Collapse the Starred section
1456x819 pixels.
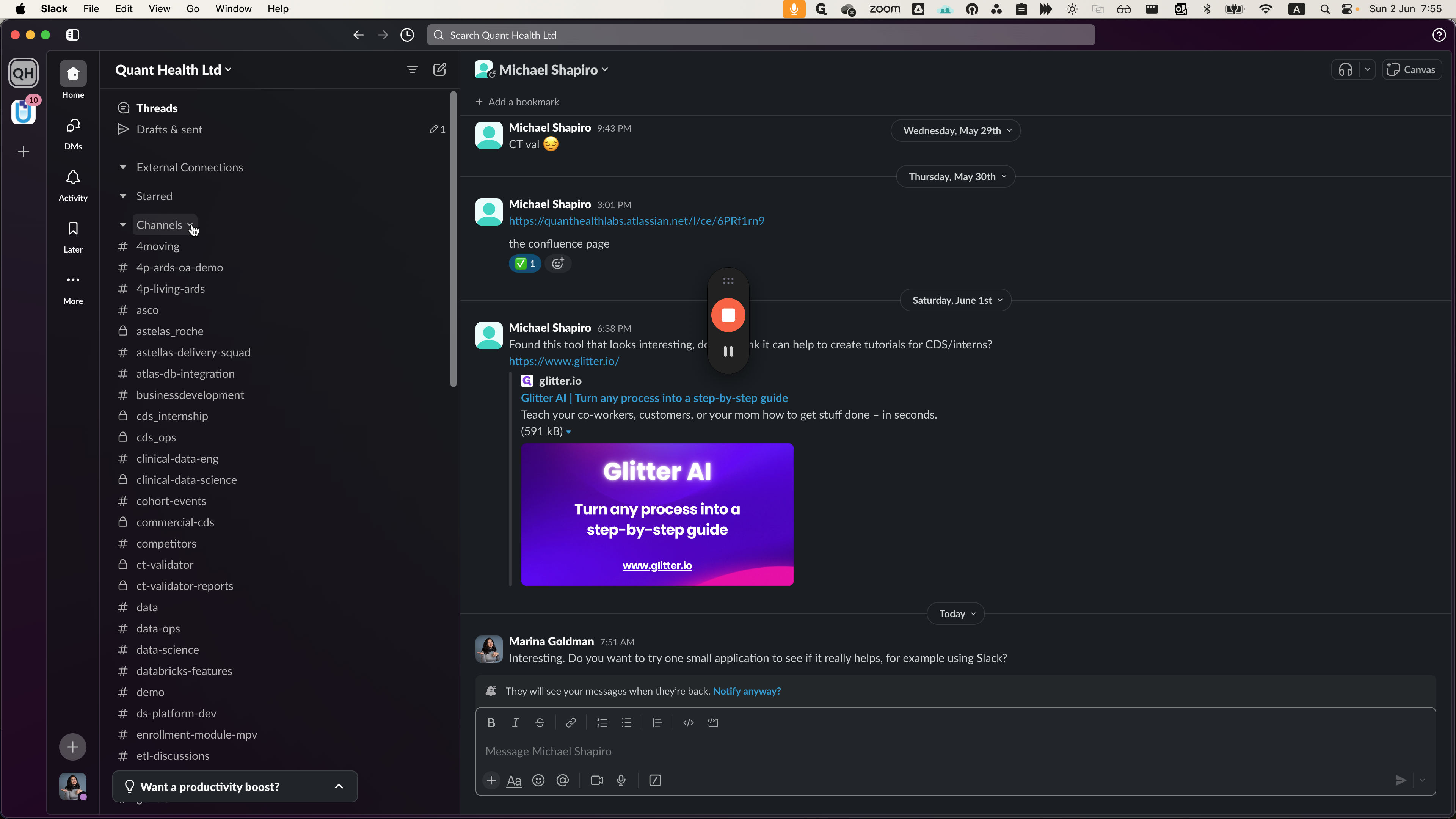point(122,196)
